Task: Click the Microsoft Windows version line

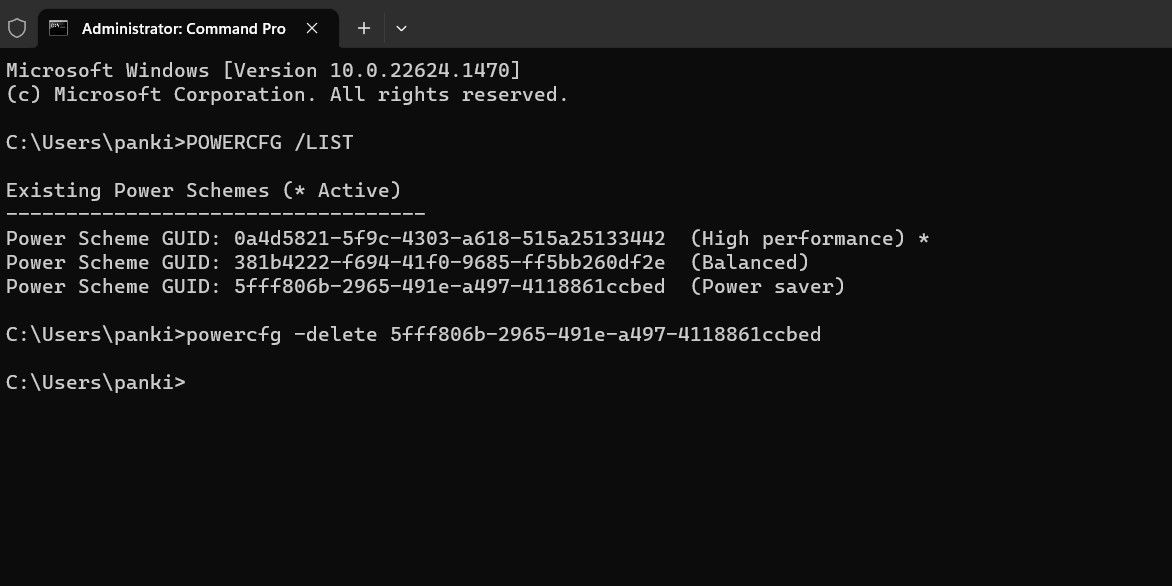Action: click(260, 70)
